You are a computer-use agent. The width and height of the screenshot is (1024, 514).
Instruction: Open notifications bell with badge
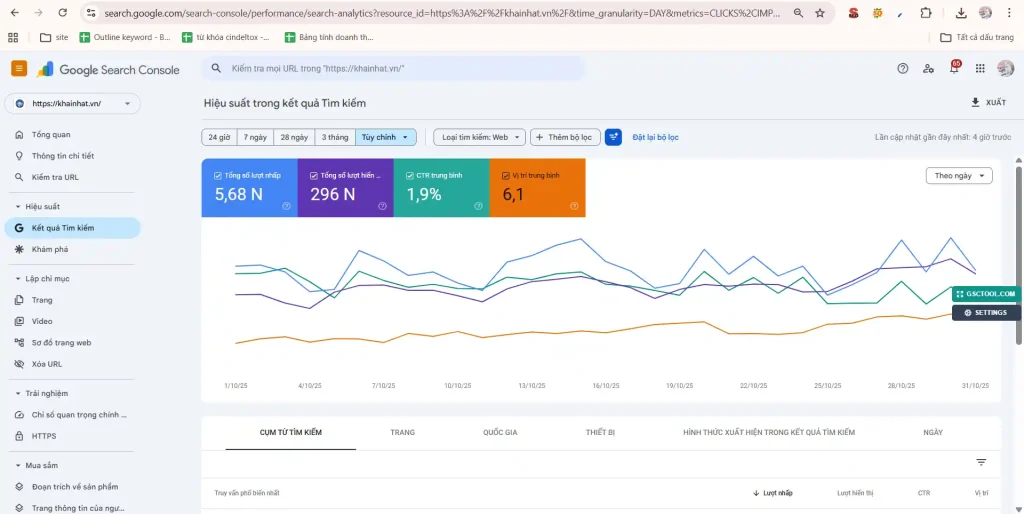[955, 68]
